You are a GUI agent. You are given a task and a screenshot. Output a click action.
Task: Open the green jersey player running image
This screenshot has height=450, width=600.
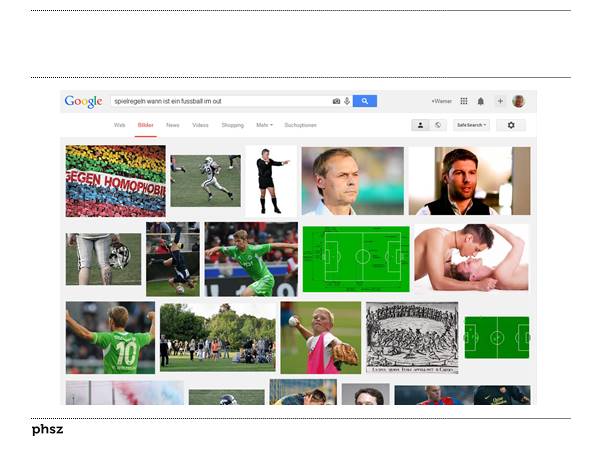pyautogui.click(x=251, y=259)
